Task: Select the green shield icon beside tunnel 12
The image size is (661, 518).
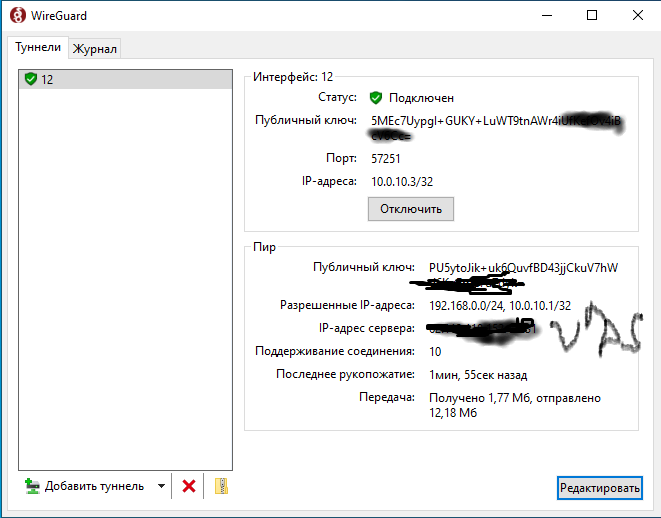Action: coord(31,79)
